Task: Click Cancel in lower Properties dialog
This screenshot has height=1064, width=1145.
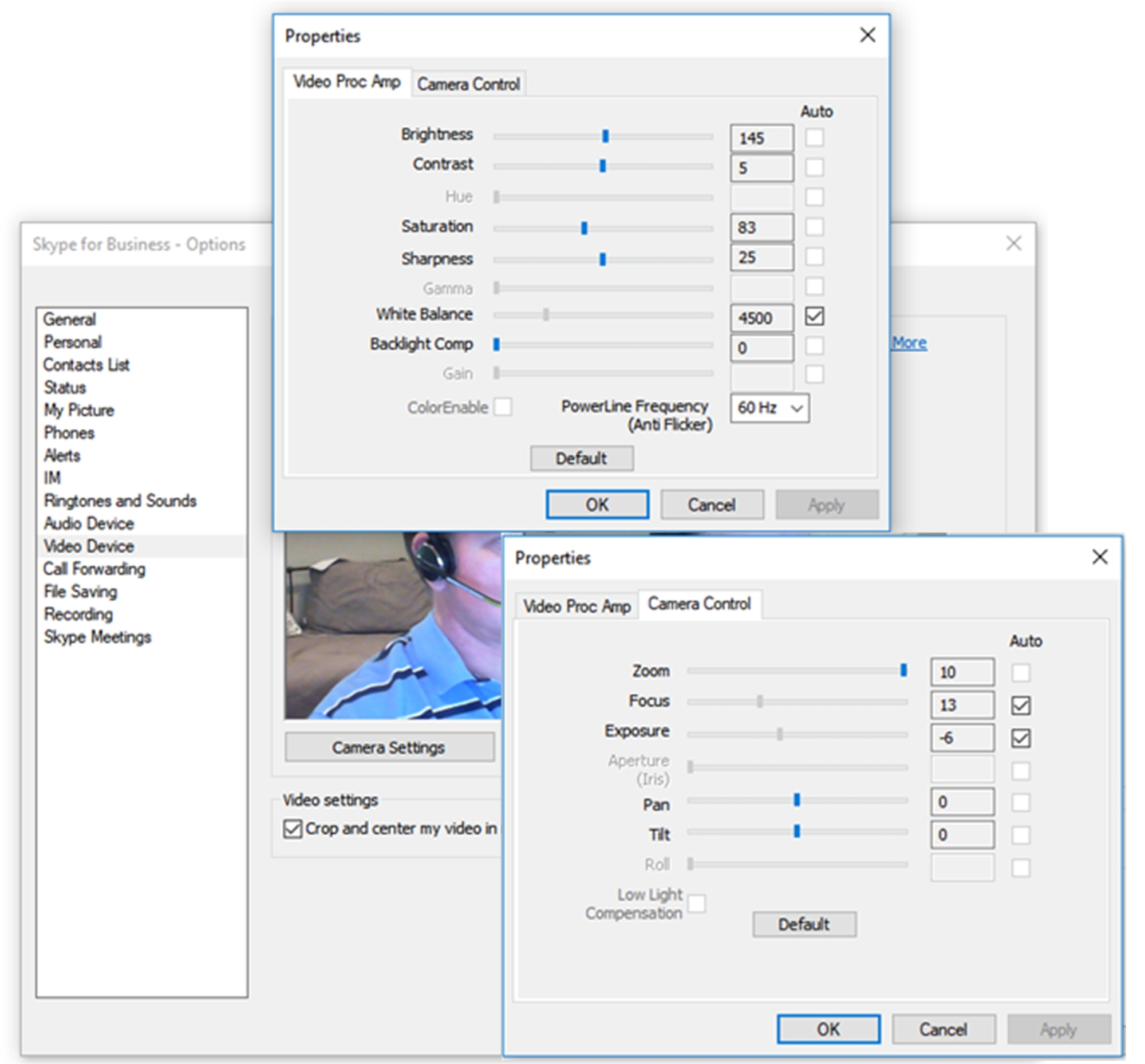Action: click(943, 1029)
